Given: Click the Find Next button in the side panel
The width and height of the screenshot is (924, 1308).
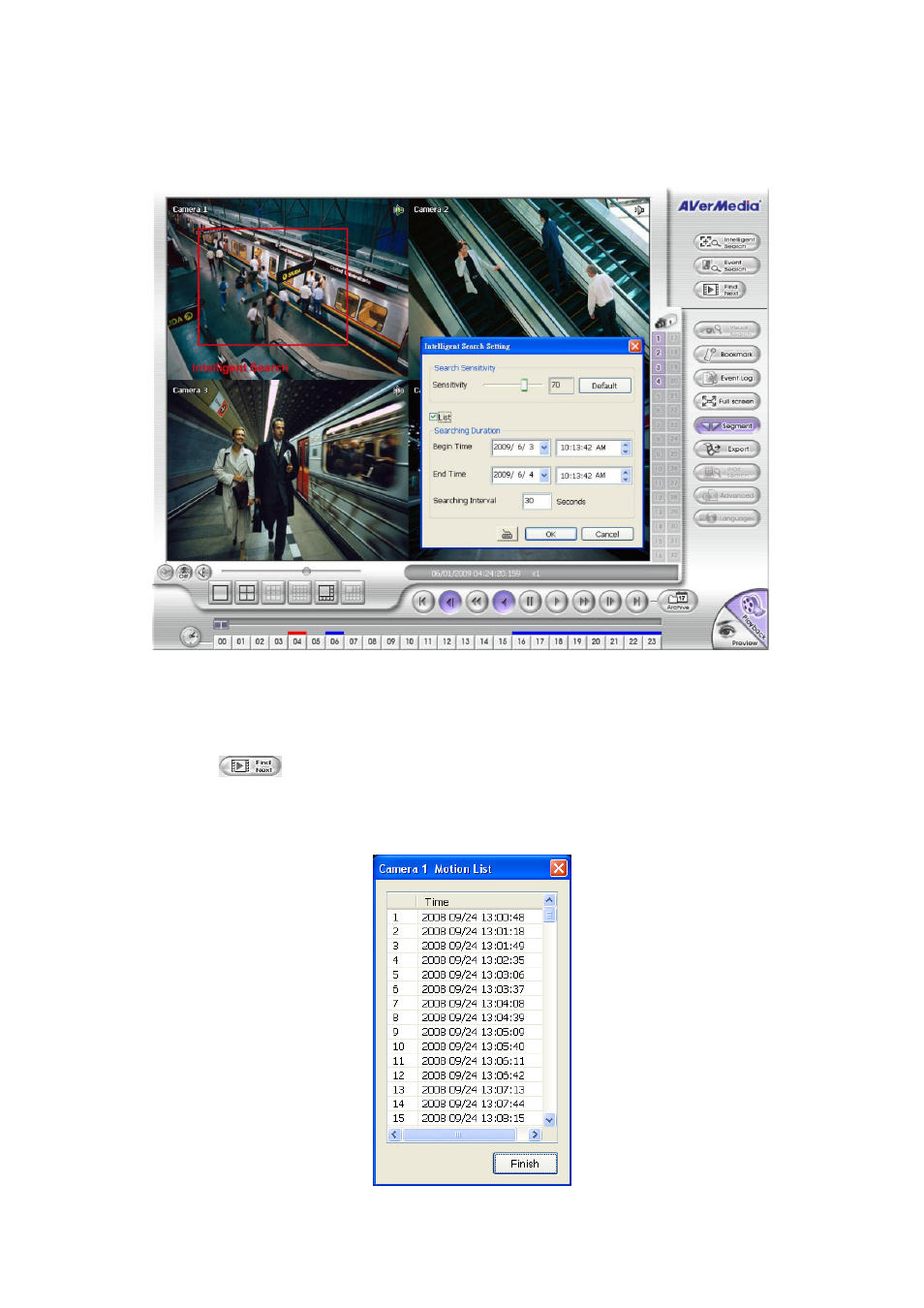Looking at the screenshot, I should coord(721,290).
